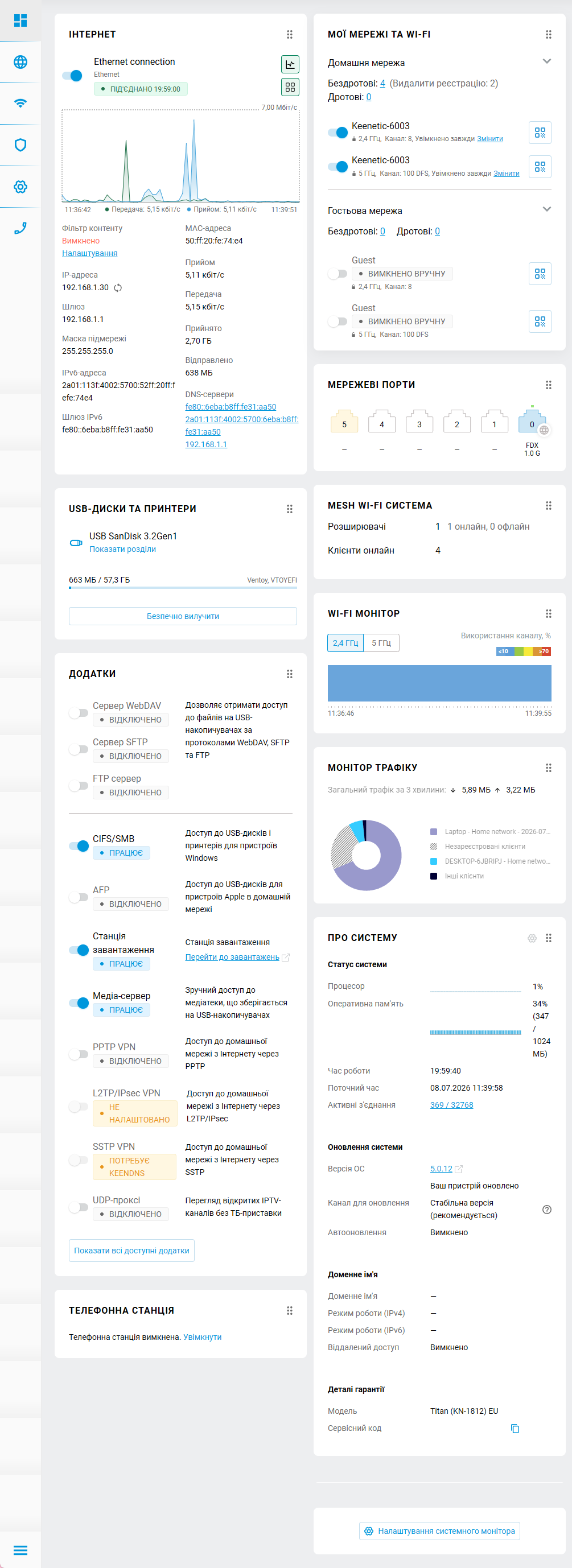This screenshot has height=1568, width=572.
Task: Open content filter Налаштування link
Action: point(89,253)
